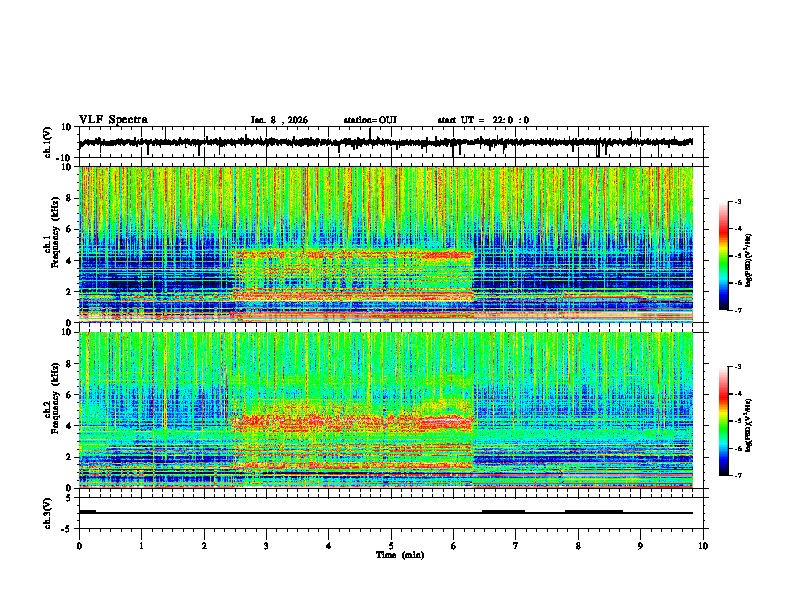
Task: Click the "VLF Spectra" title text
Action: pyautogui.click(x=113, y=120)
